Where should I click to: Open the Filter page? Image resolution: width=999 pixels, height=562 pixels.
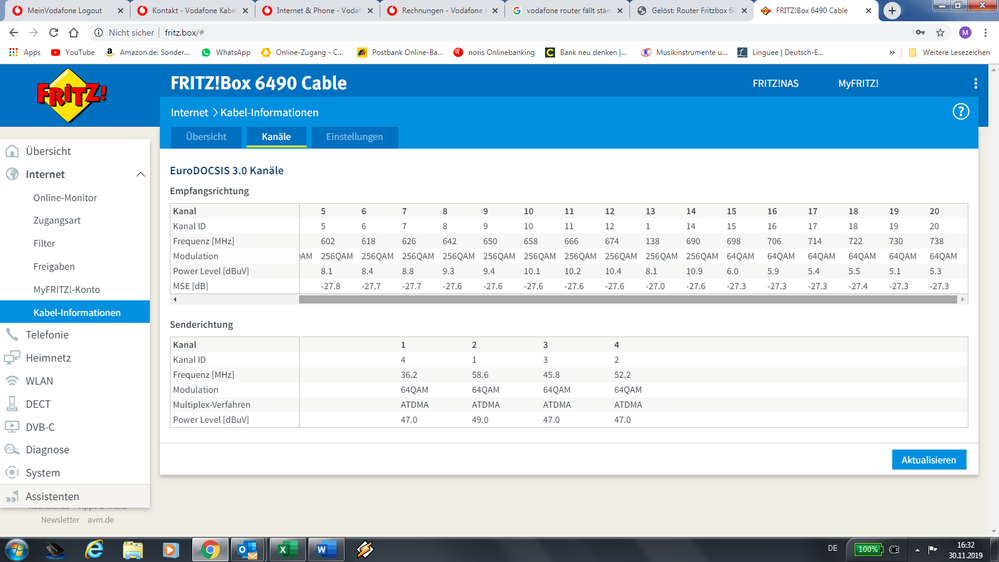pyautogui.click(x=44, y=243)
